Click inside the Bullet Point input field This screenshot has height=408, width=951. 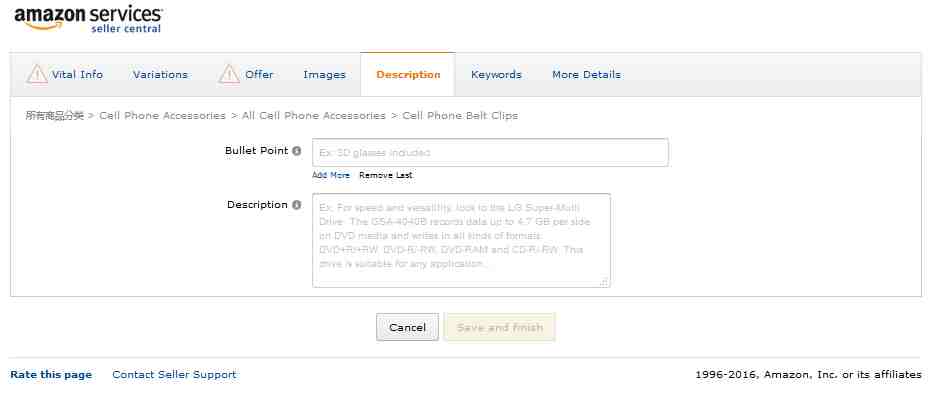[x=490, y=153]
